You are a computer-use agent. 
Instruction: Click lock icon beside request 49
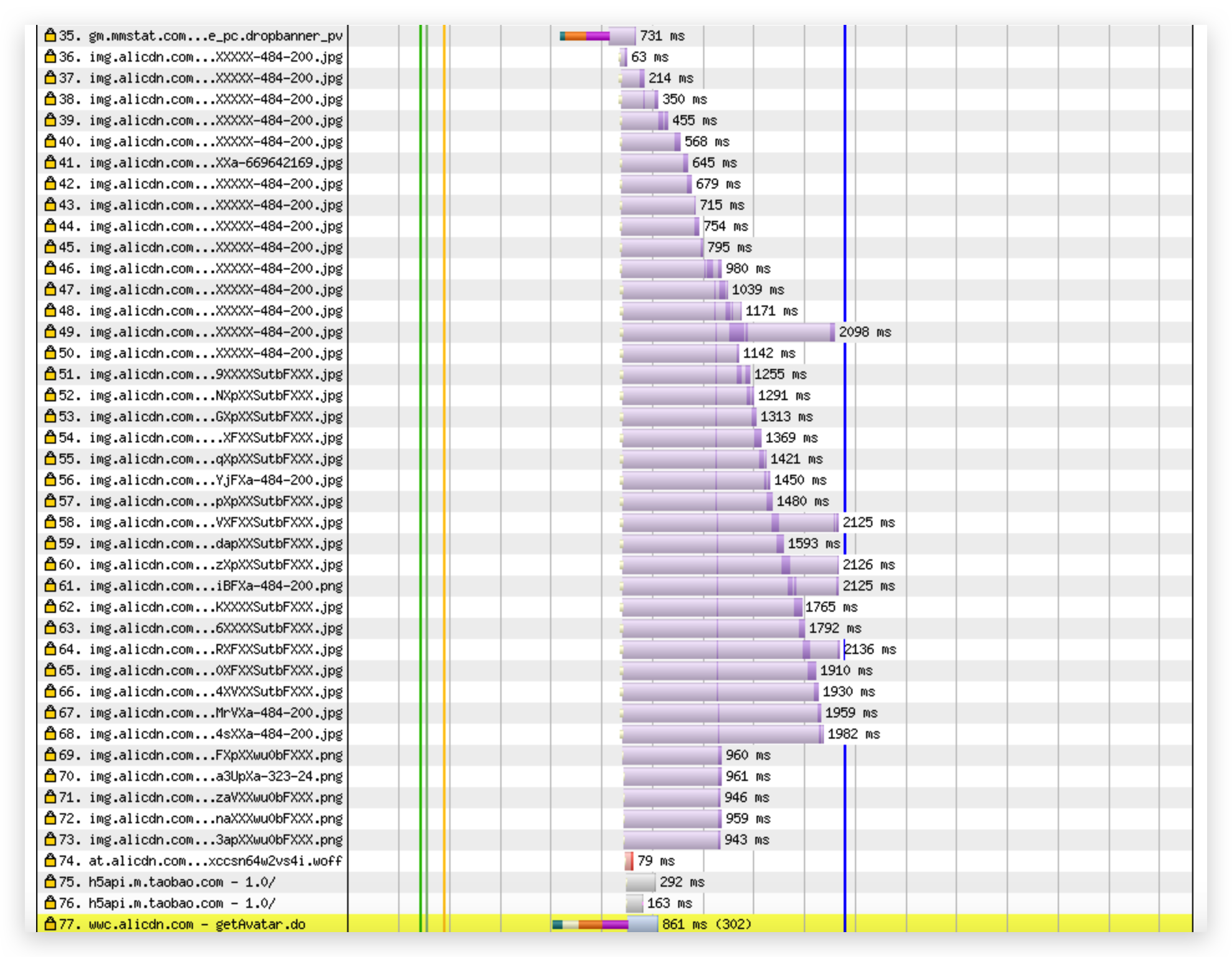50,332
